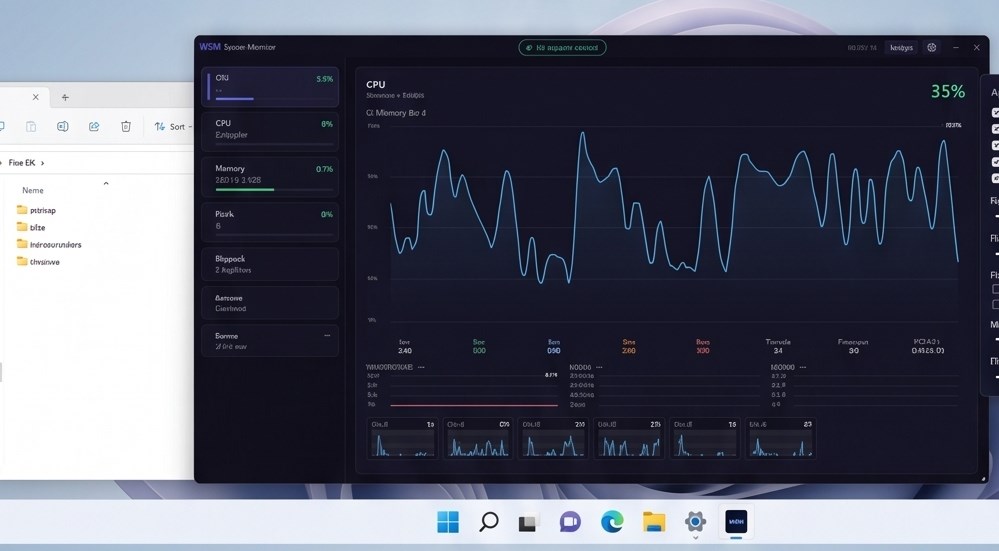Select the ptrisap folder
The width and height of the screenshot is (999, 551).
(x=36, y=210)
